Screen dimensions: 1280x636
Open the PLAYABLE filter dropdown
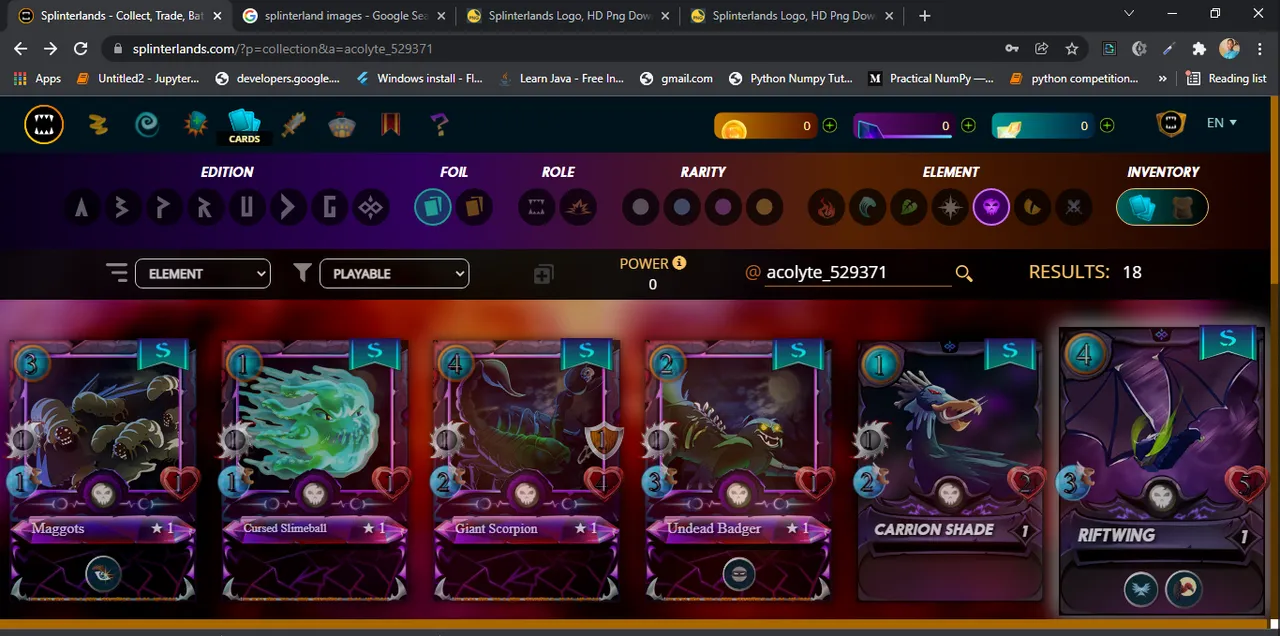point(394,273)
